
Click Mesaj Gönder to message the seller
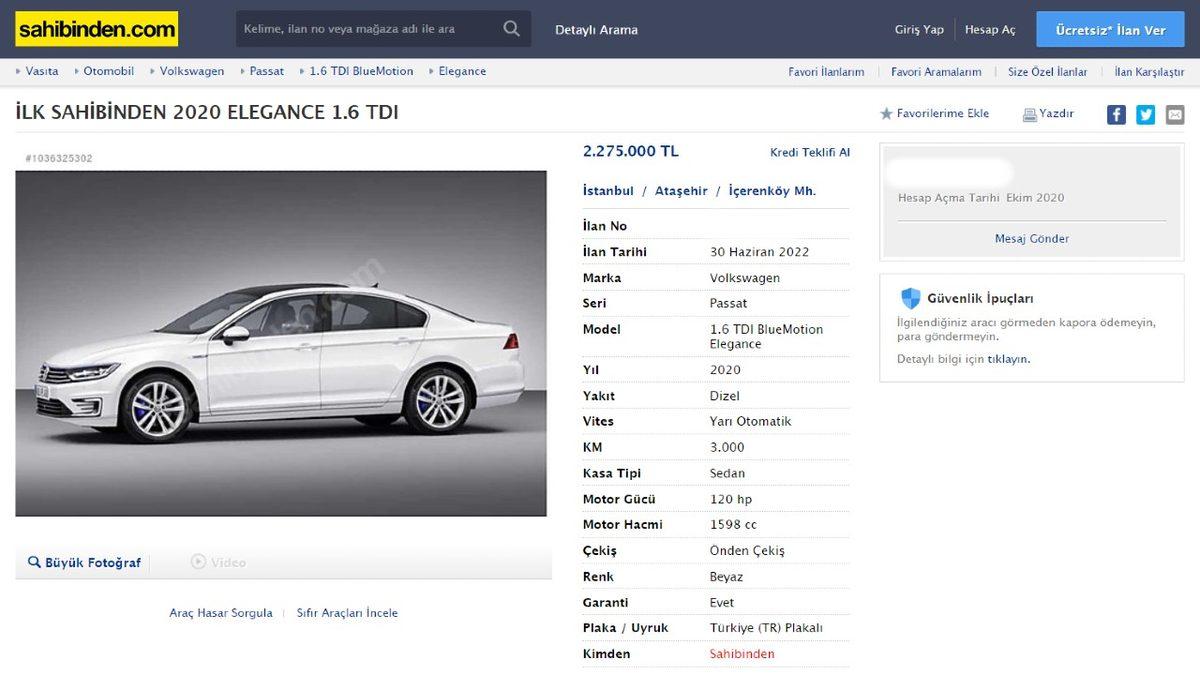click(x=1031, y=238)
